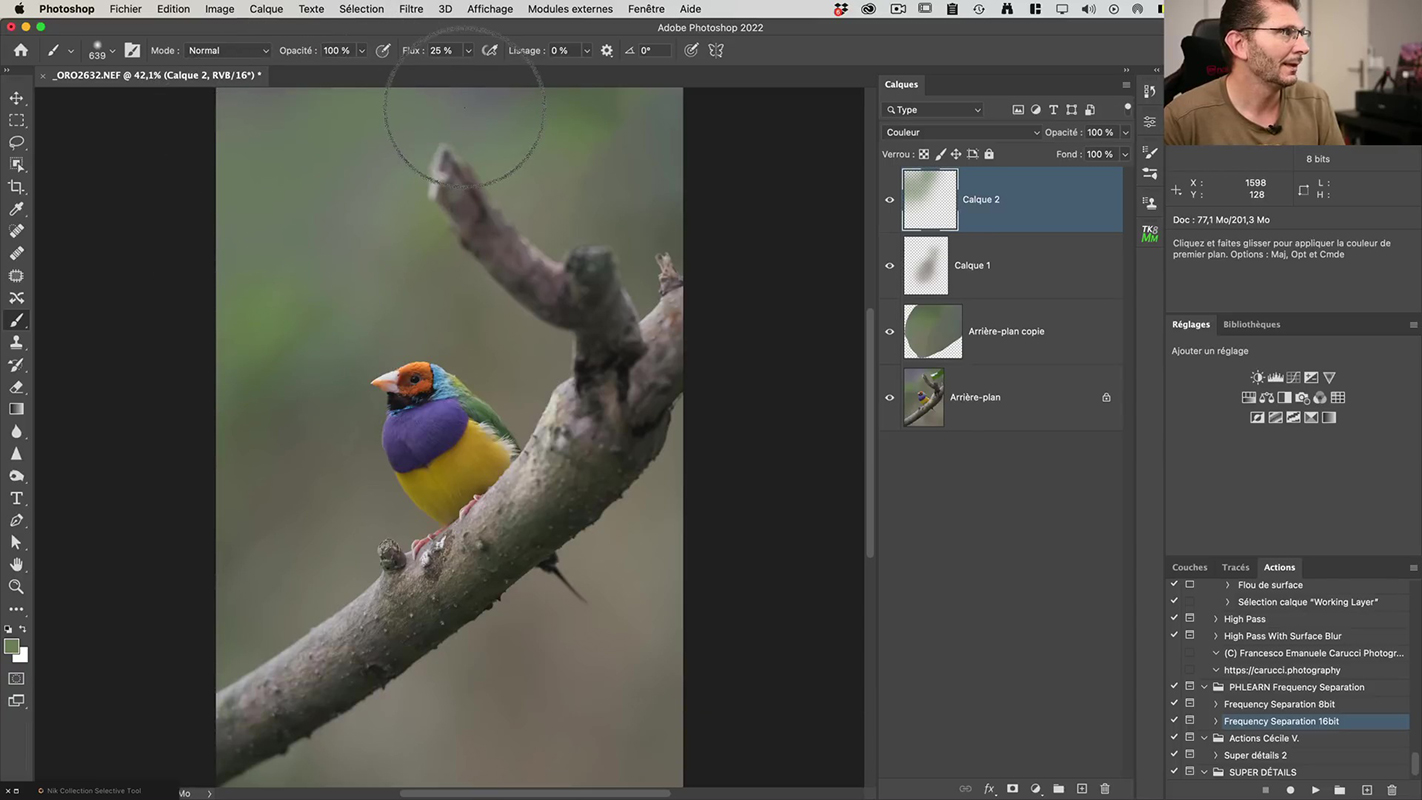Uncheck the High Pass action checkbox

1174,619
